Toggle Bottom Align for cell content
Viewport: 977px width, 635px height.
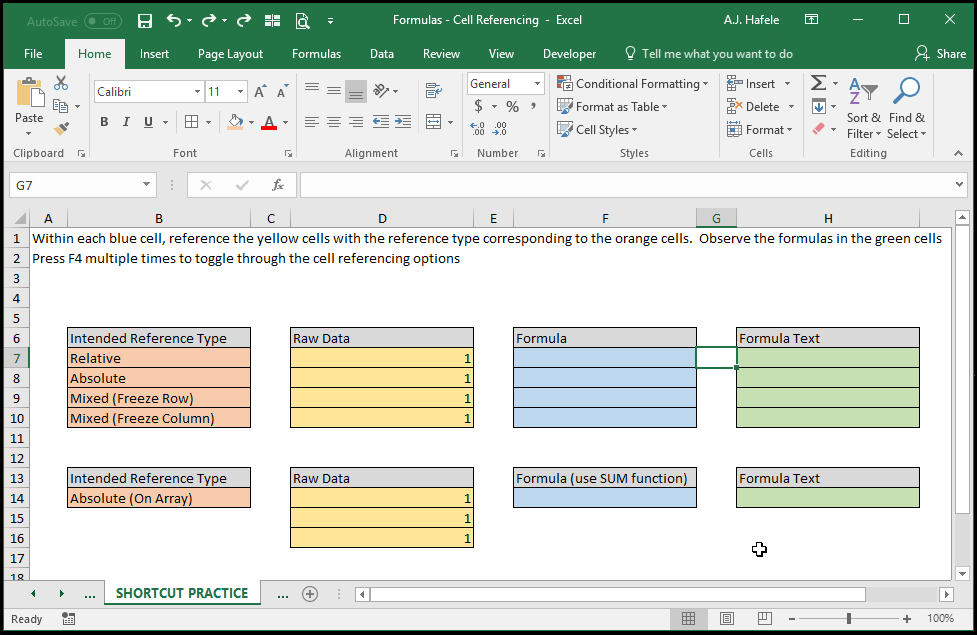point(356,91)
